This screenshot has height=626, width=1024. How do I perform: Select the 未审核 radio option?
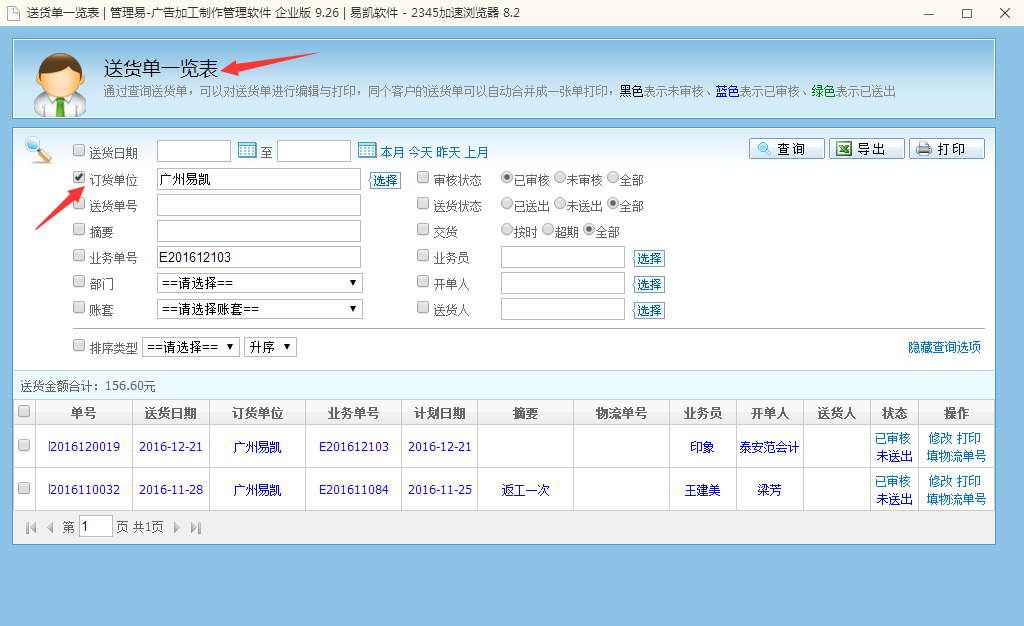coord(560,179)
